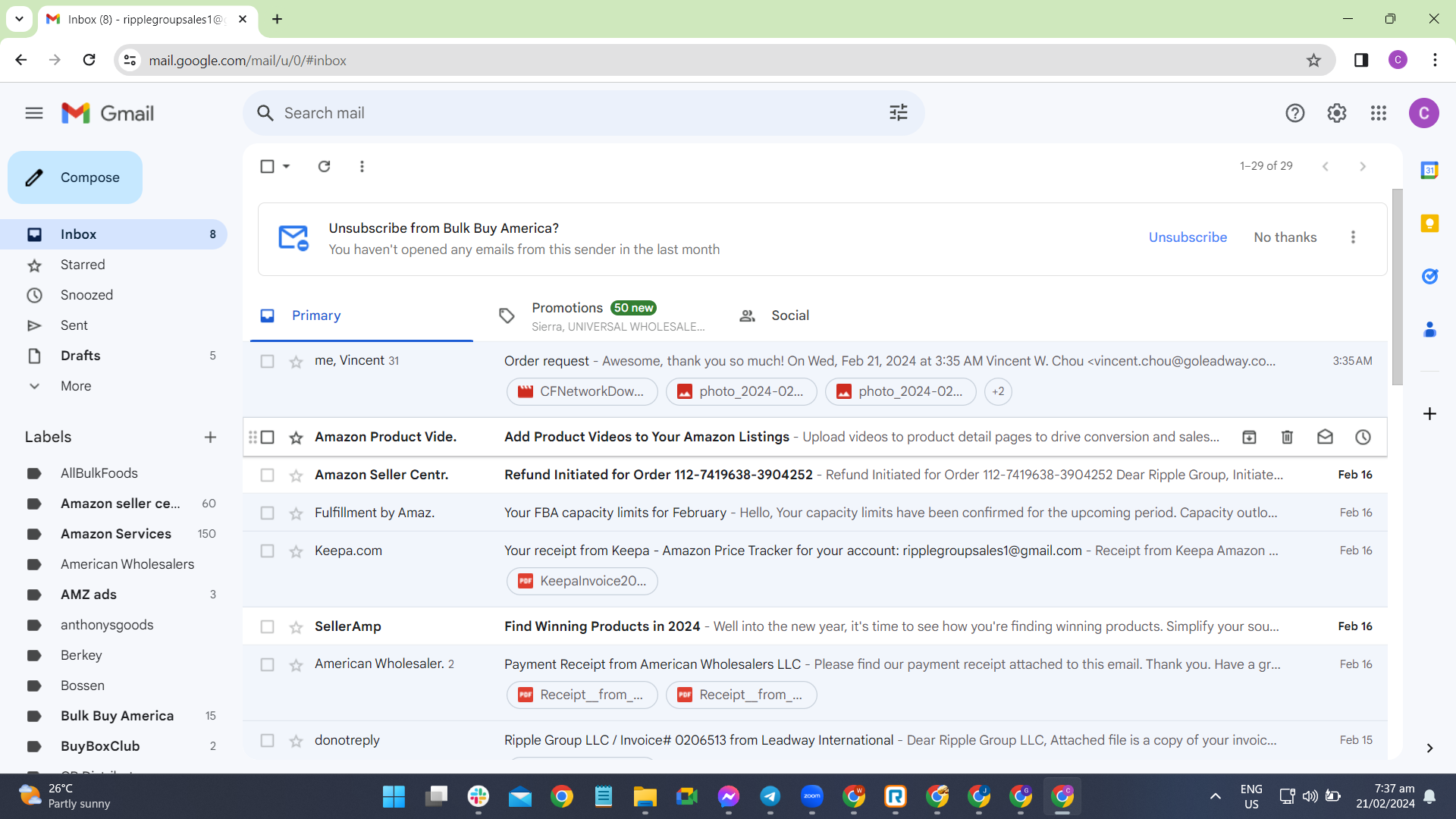Reload the browser page
Image resolution: width=1456 pixels, height=819 pixels.
click(x=89, y=60)
